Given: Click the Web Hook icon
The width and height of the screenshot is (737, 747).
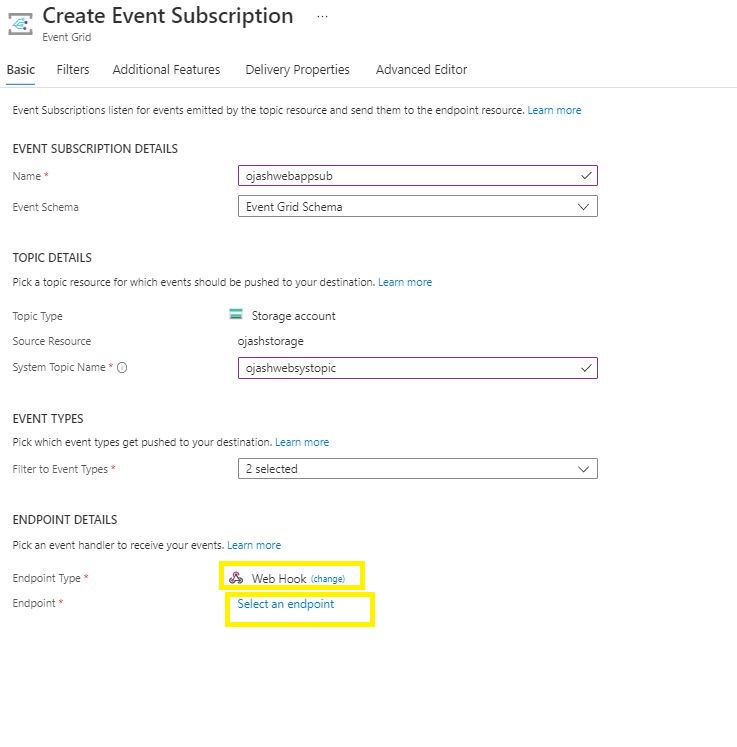Looking at the screenshot, I should [236, 578].
